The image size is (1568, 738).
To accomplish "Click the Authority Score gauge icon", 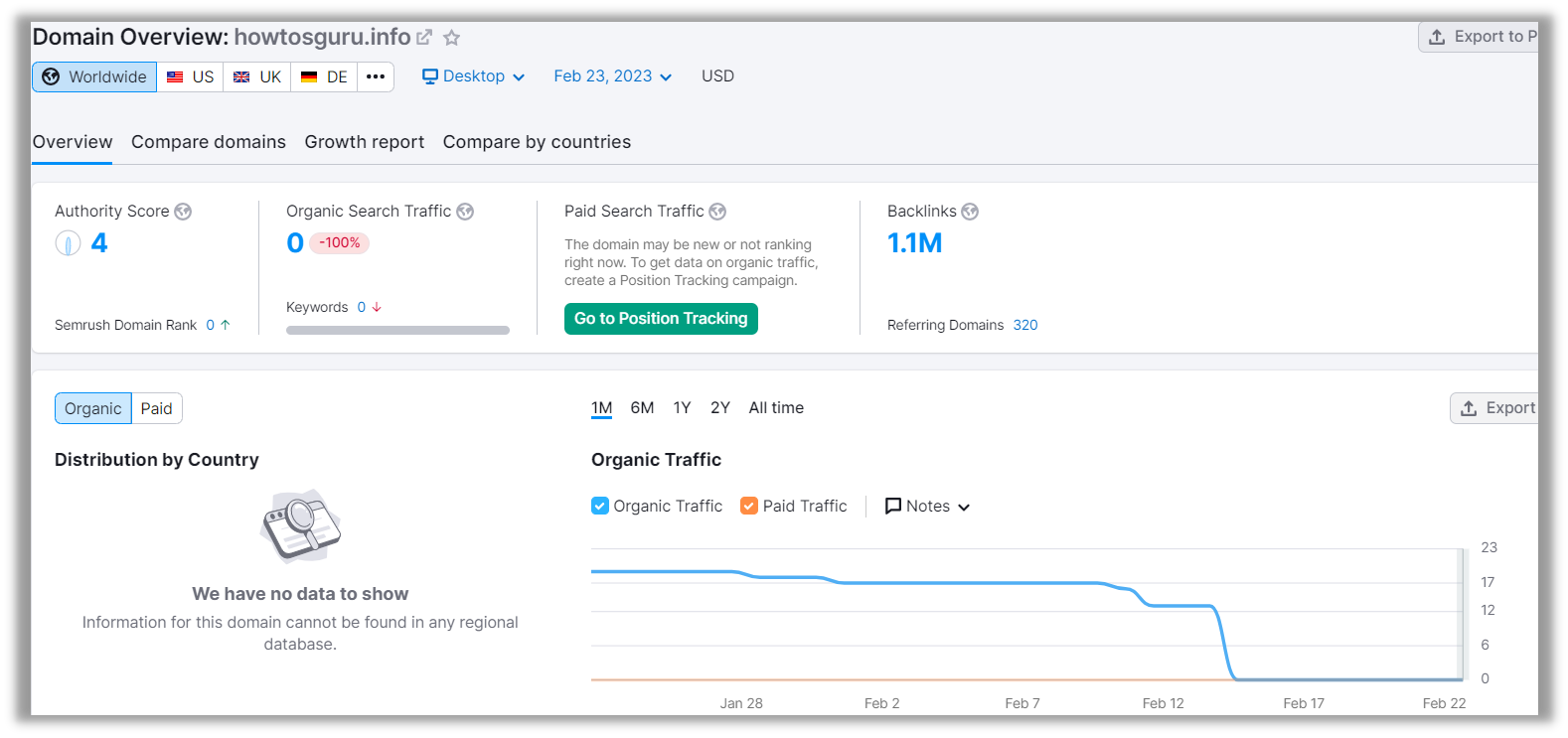I will click(68, 243).
